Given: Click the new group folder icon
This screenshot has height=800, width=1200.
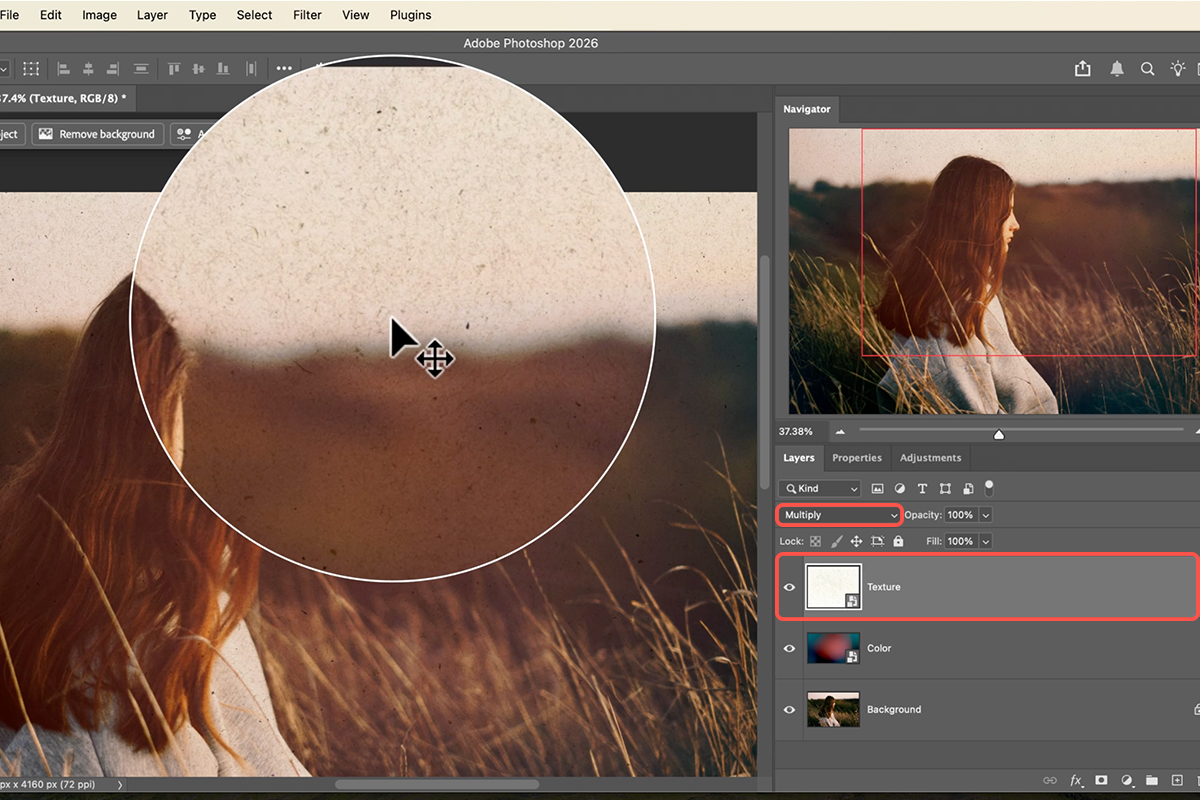Looking at the screenshot, I should coord(1151,780).
